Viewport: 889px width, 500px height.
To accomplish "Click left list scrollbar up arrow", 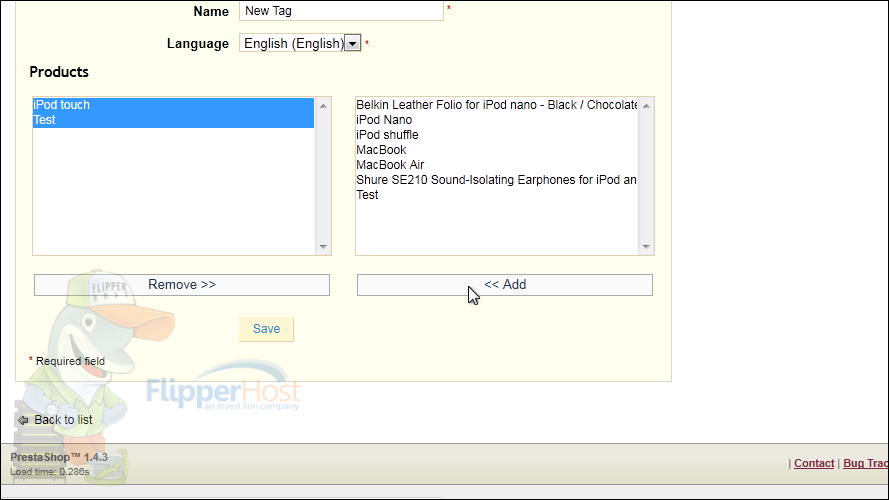I will [x=323, y=106].
